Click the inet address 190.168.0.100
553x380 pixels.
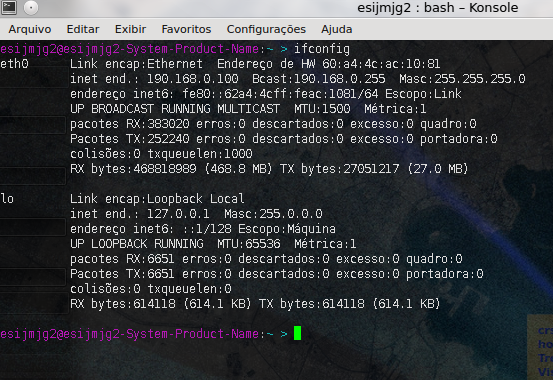[193, 79]
